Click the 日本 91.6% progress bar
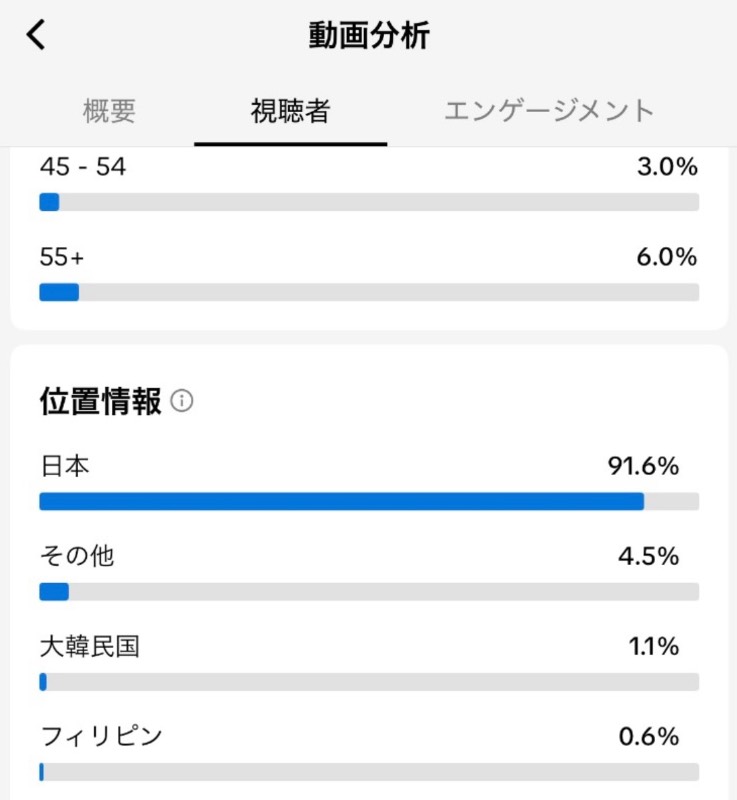Image resolution: width=737 pixels, height=800 pixels. [369, 502]
